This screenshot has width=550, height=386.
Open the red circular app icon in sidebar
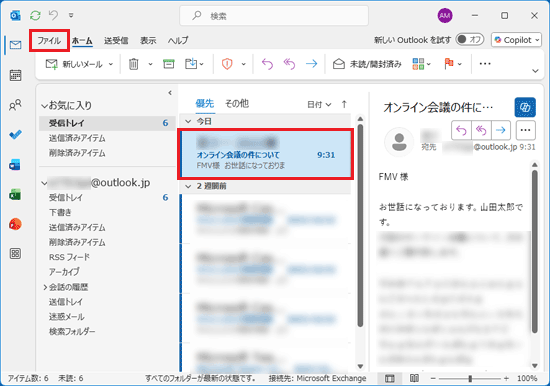tap(15, 224)
